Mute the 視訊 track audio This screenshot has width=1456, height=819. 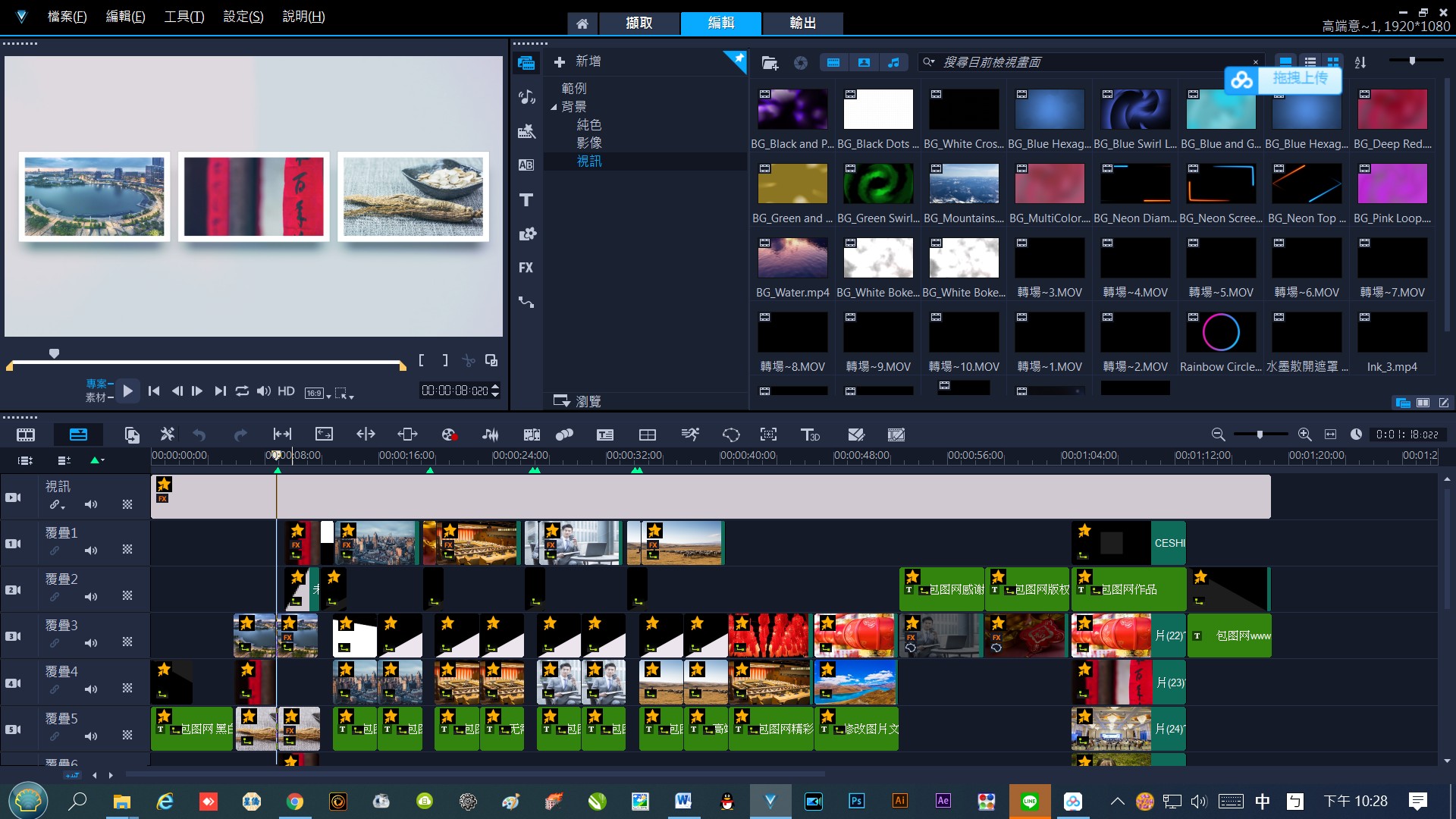click(91, 504)
